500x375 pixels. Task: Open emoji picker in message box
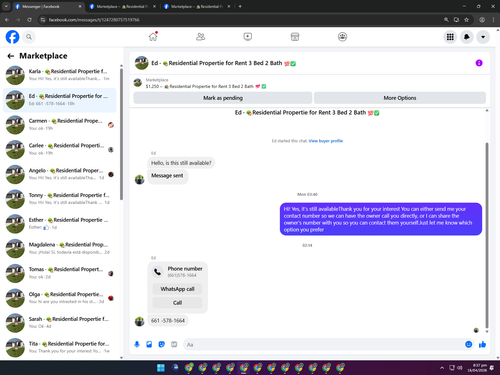(468, 344)
